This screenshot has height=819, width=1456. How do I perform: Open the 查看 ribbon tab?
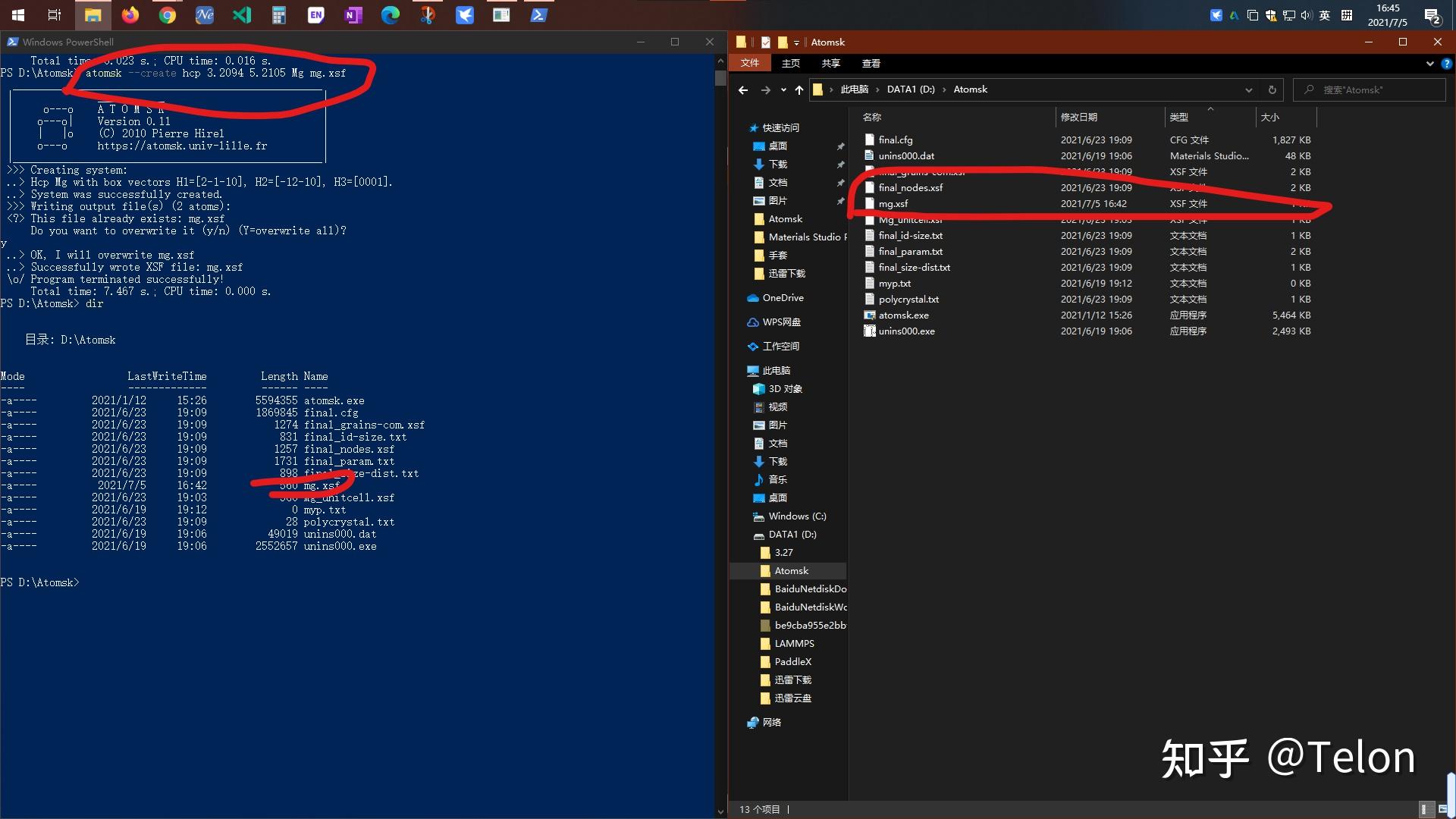(871, 64)
